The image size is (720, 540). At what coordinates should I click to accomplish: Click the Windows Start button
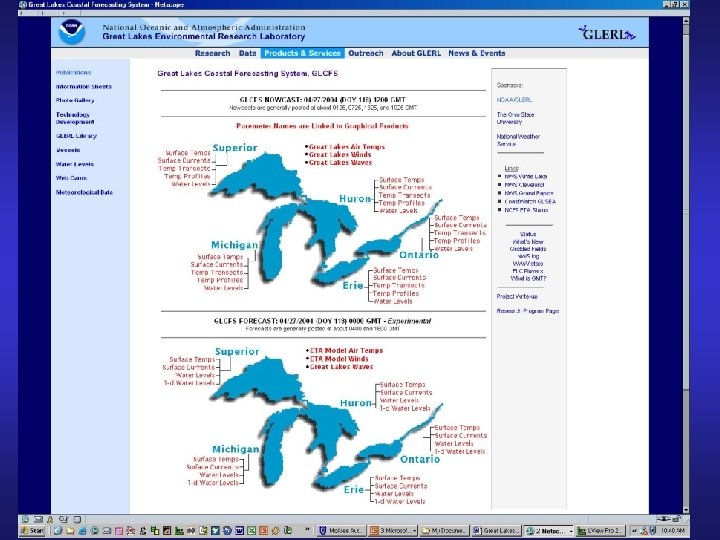32,530
